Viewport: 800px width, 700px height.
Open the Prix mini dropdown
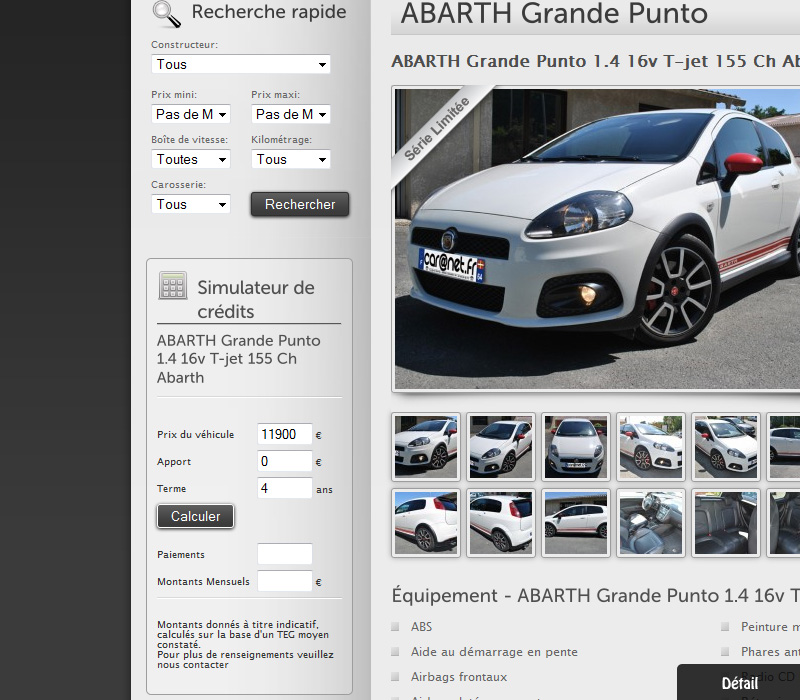(x=191, y=114)
